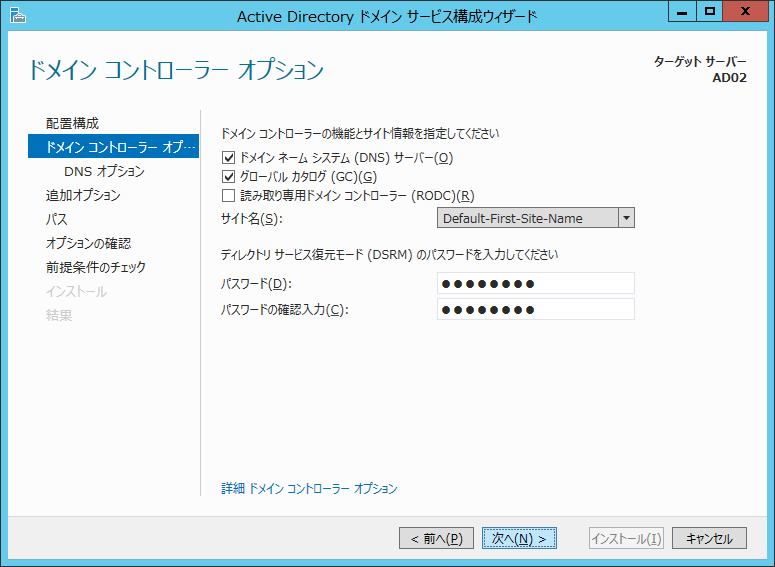Select ドメイン コントローラー オプション in sidebar
The image size is (775, 567).
click(114, 147)
